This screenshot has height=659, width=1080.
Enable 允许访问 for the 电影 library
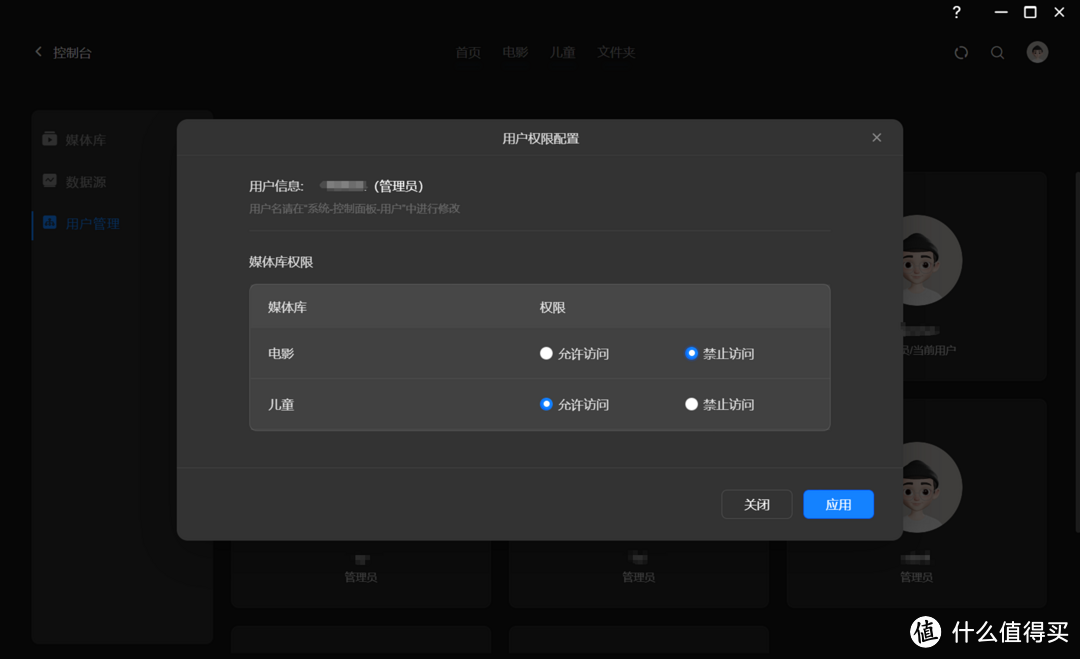pos(546,353)
